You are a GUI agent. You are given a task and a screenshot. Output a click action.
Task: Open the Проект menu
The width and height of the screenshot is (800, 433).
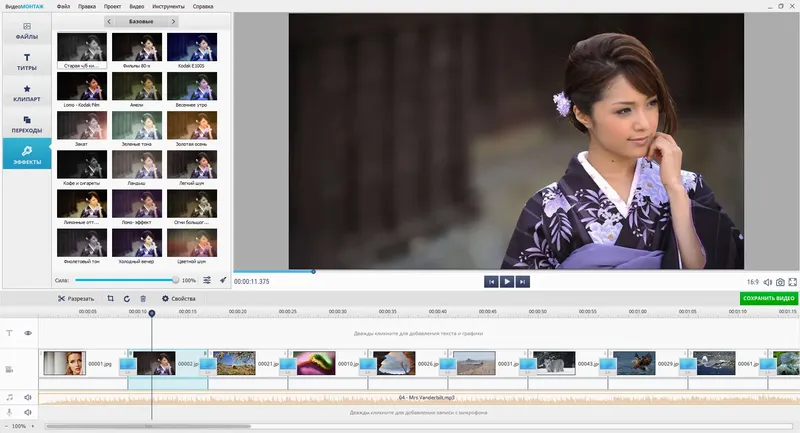click(x=112, y=7)
